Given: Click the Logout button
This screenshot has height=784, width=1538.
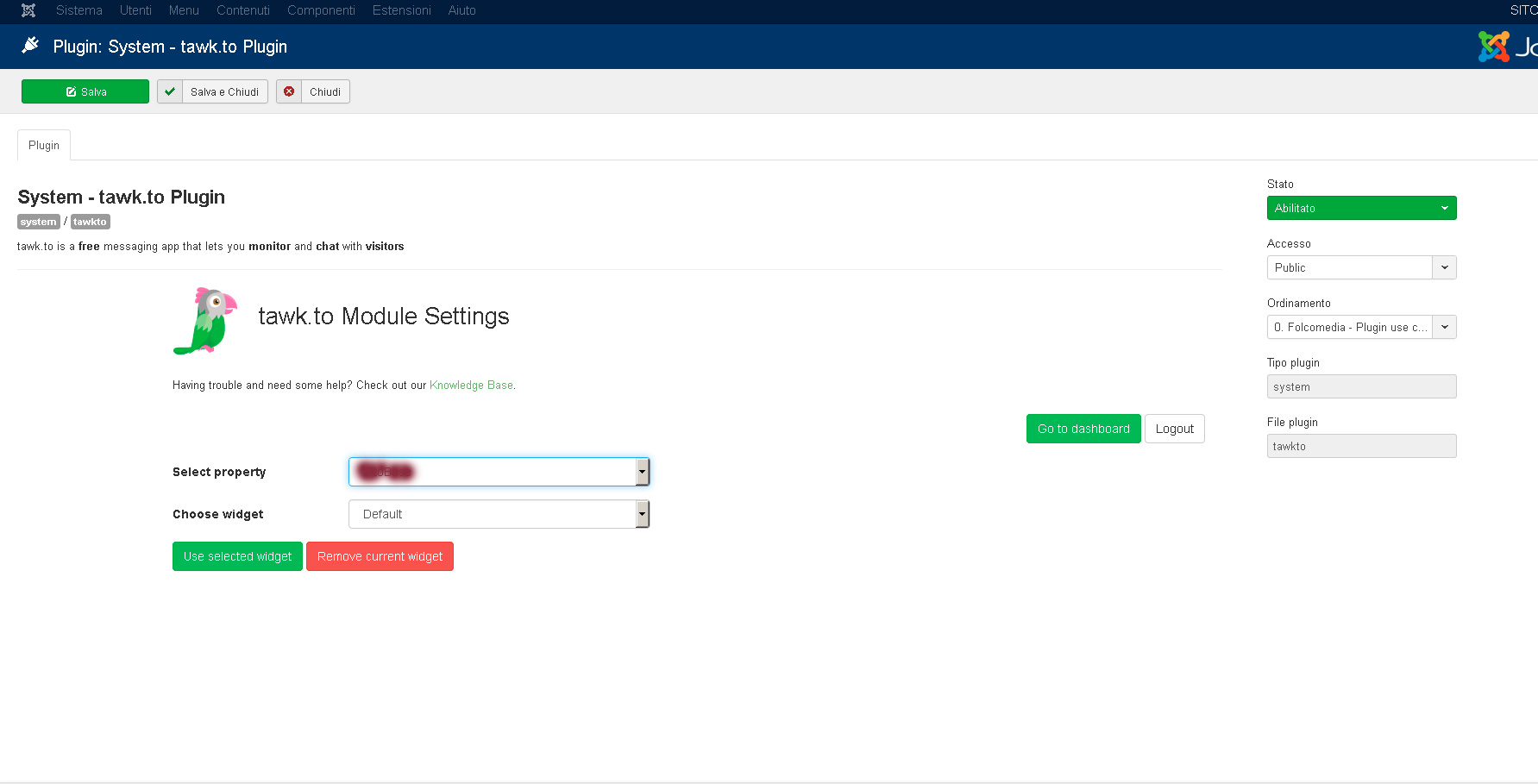Looking at the screenshot, I should [1175, 429].
